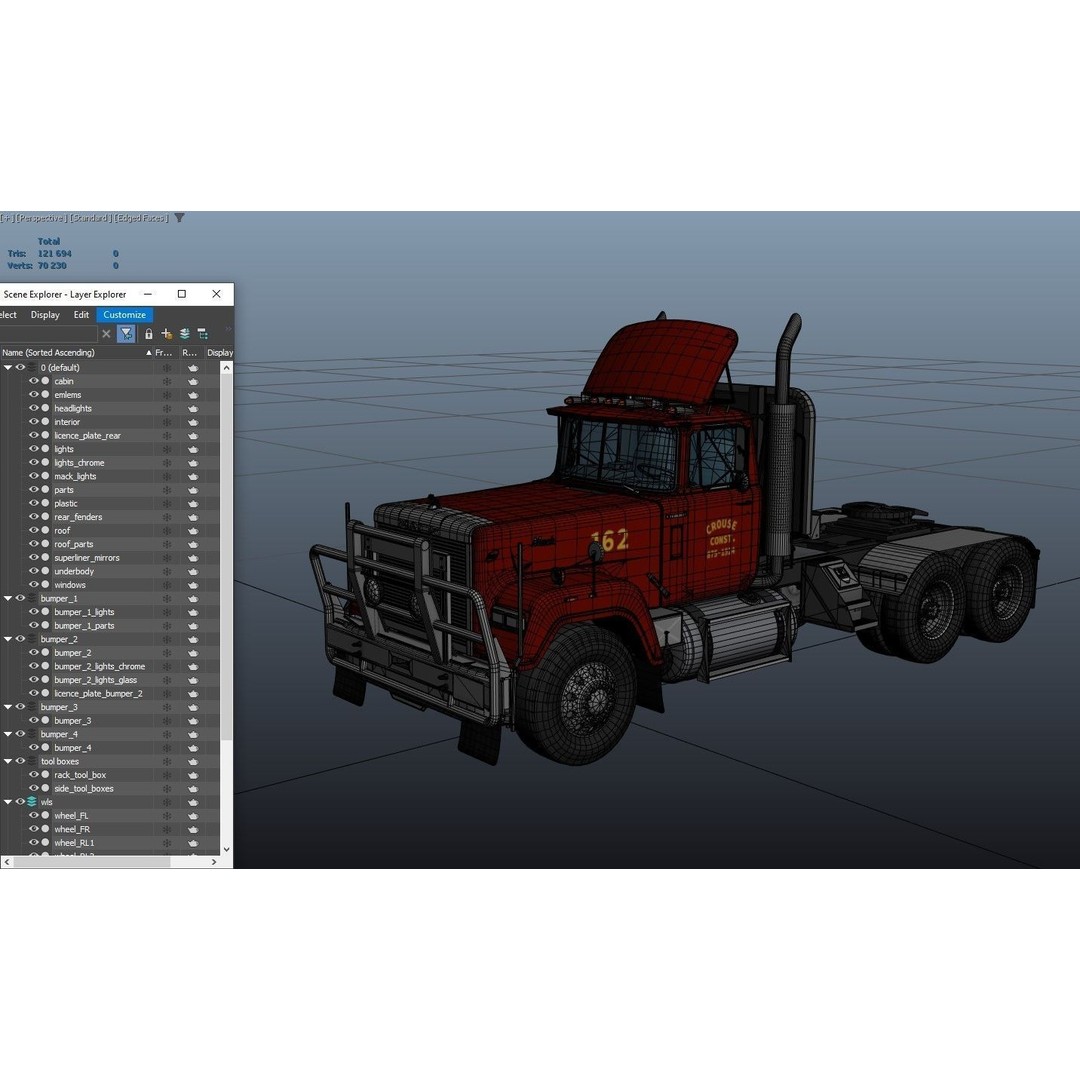Click the Perspective viewport label menu
Image resolution: width=1080 pixels, height=1080 pixels.
(41, 218)
